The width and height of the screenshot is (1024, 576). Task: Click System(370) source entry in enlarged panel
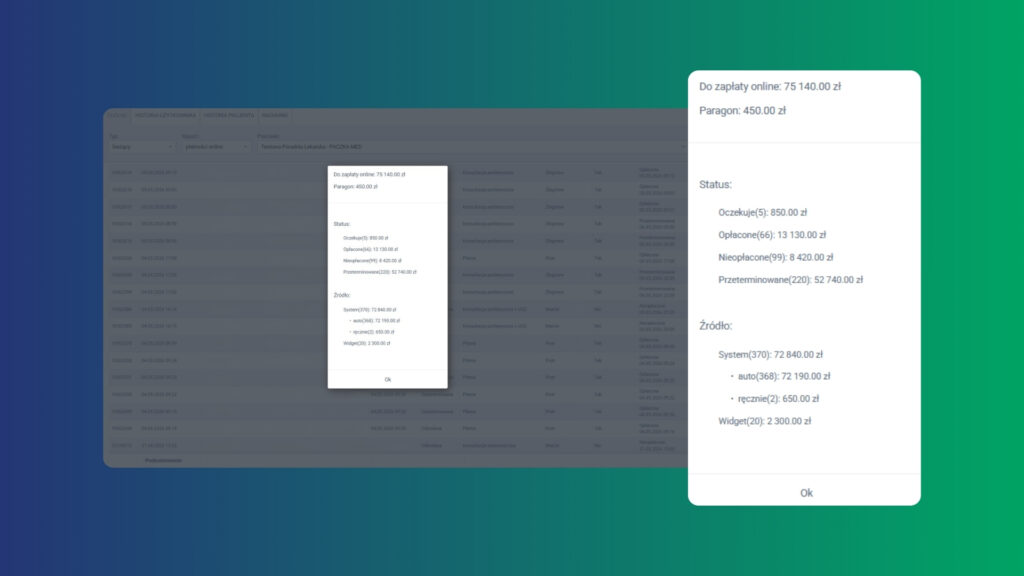tap(771, 355)
